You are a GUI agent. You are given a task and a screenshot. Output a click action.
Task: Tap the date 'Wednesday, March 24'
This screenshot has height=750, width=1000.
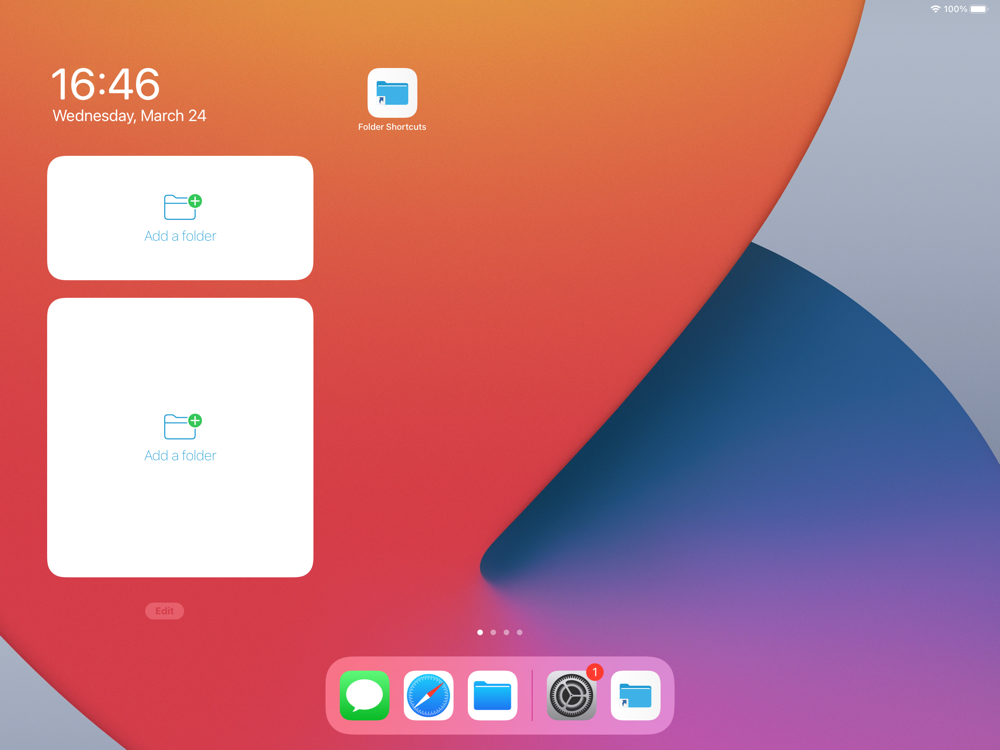click(x=129, y=116)
